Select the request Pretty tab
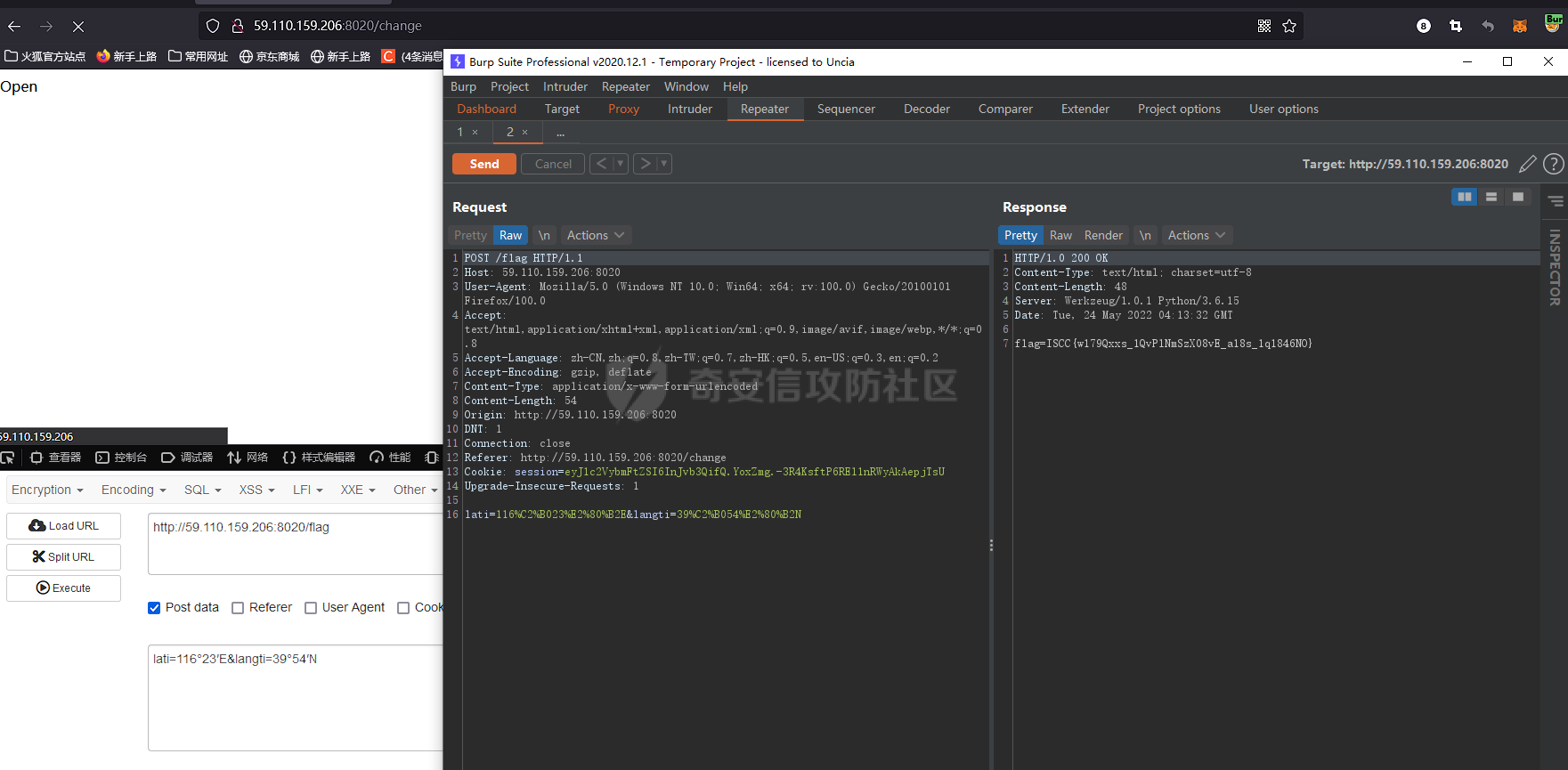Screen dimensions: 1568x770 click(x=470, y=235)
